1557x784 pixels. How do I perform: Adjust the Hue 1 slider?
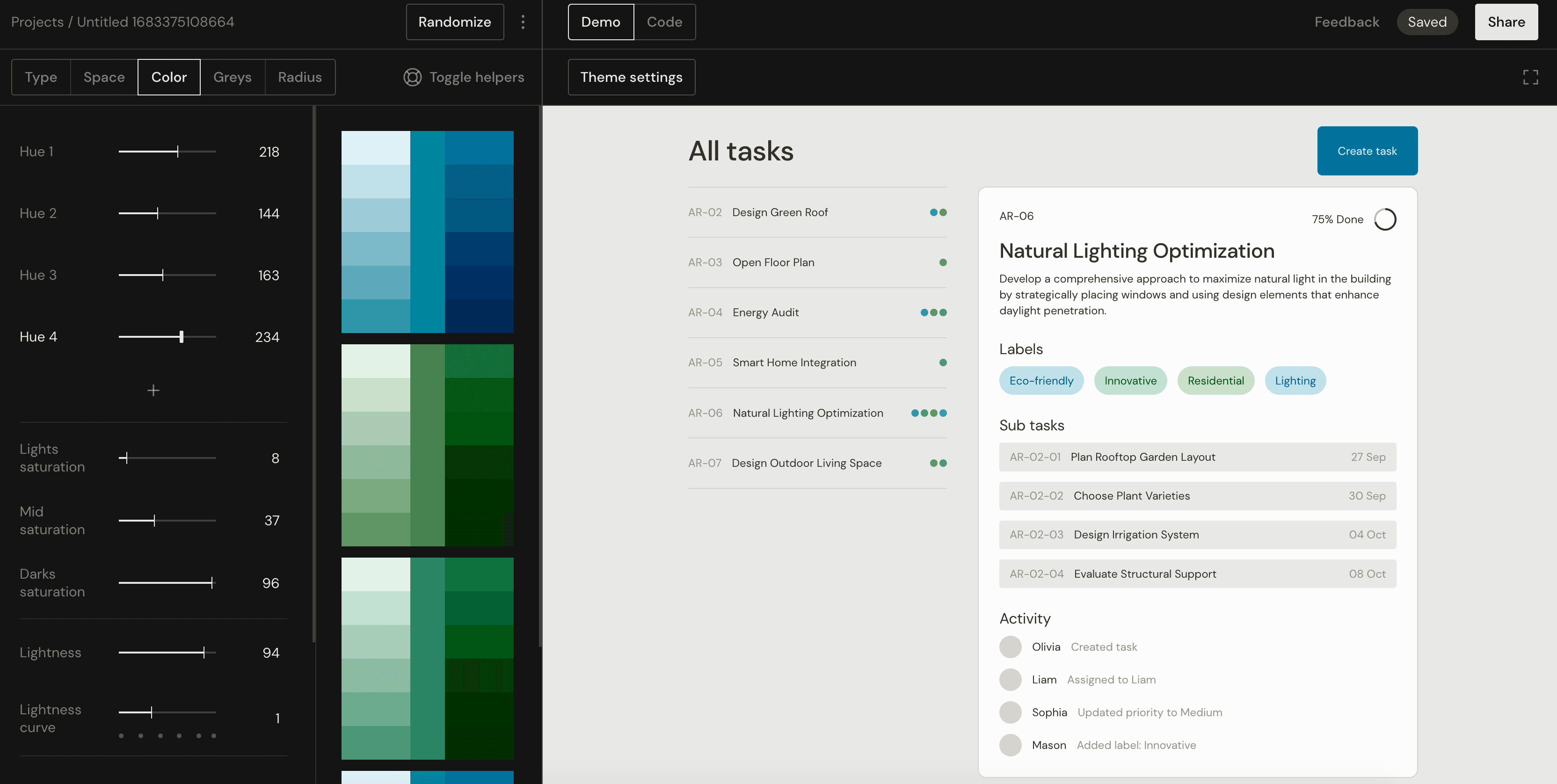point(167,152)
